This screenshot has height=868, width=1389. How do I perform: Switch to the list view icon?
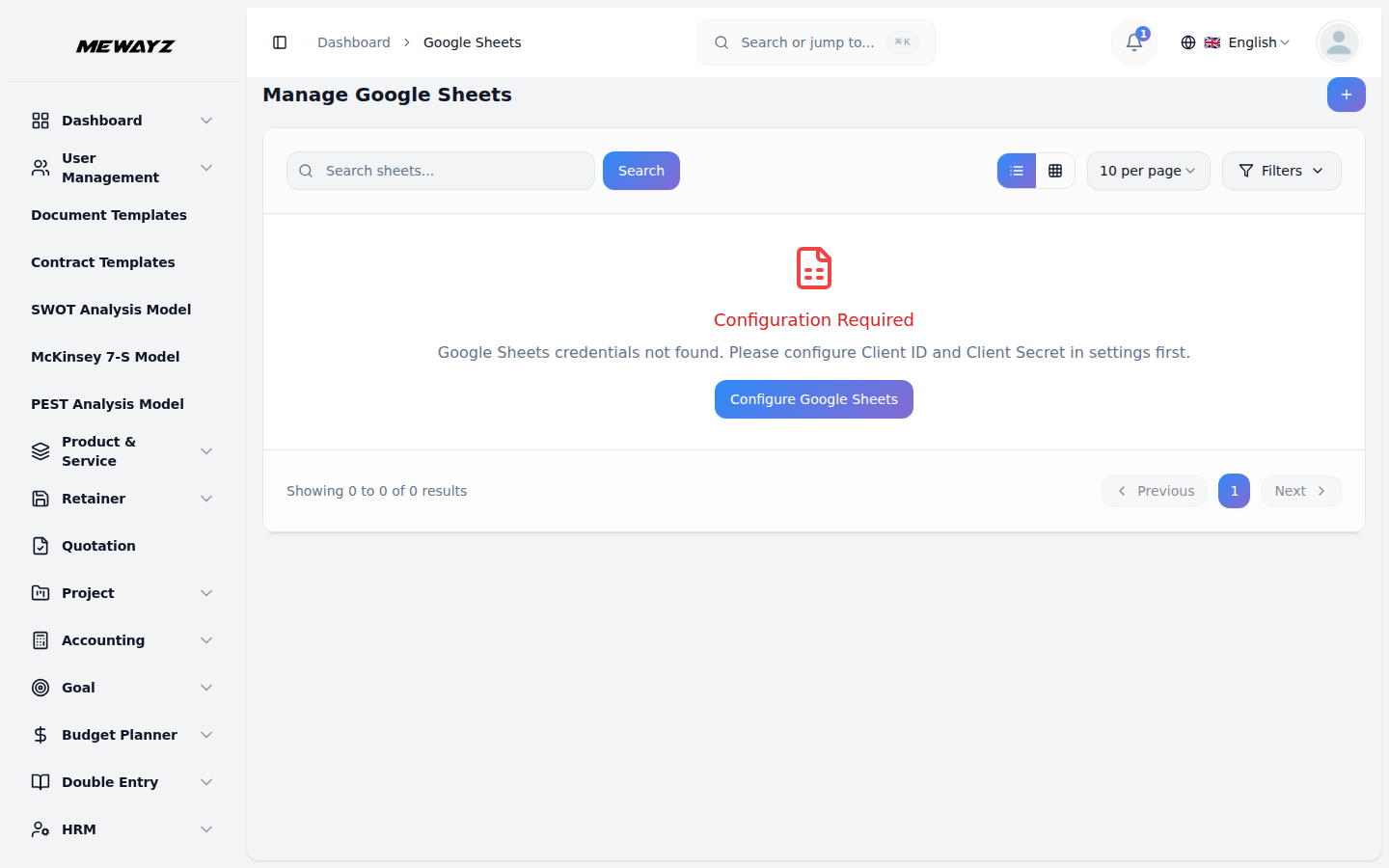tap(1016, 171)
